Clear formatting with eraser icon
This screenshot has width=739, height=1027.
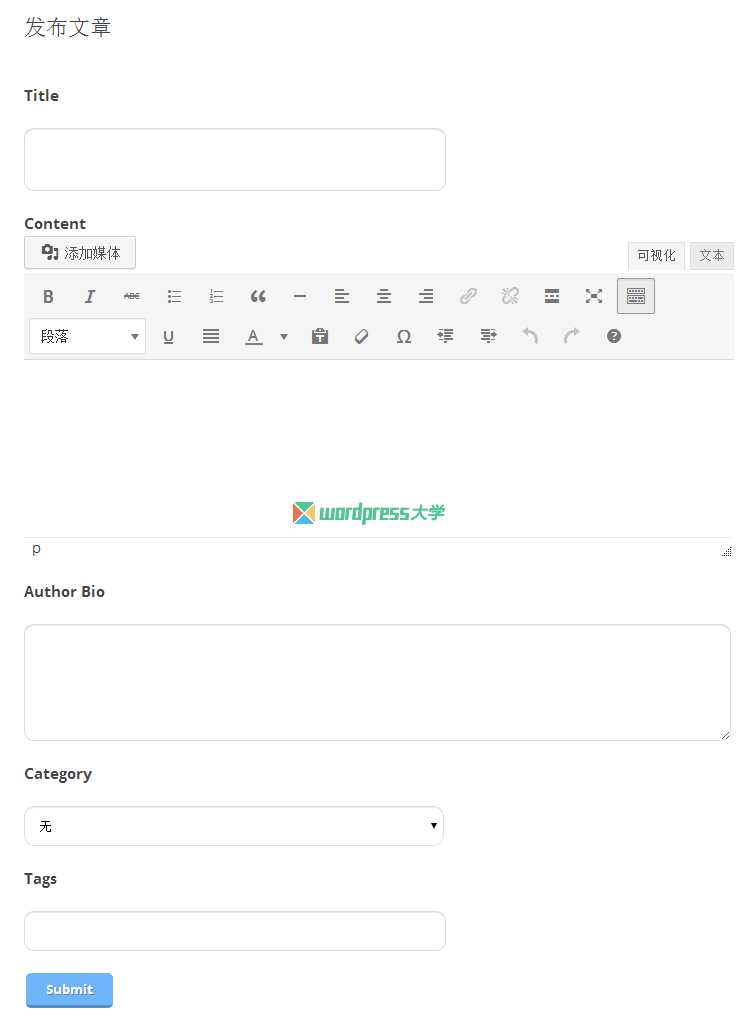(361, 337)
